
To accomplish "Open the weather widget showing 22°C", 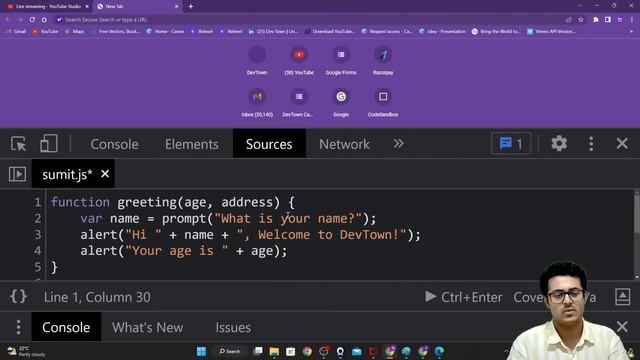I will click(x=25, y=351).
